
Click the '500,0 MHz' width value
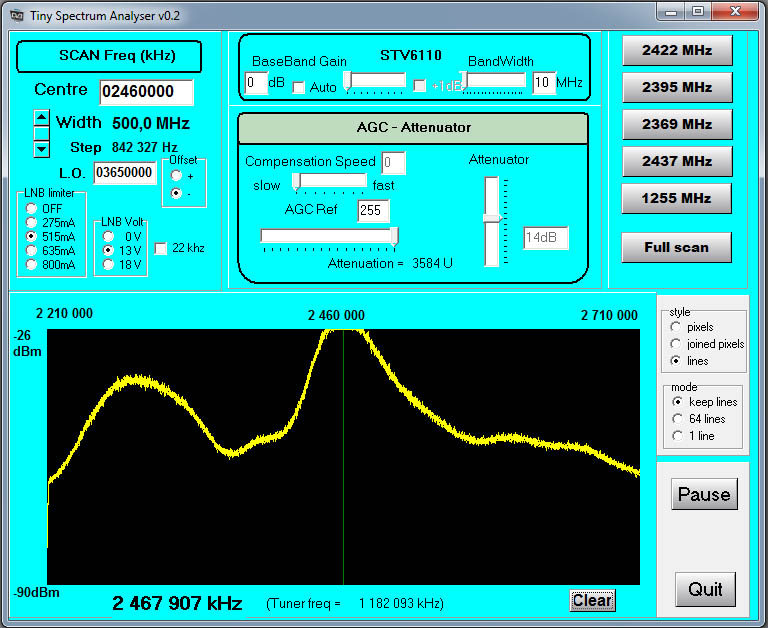[151, 123]
